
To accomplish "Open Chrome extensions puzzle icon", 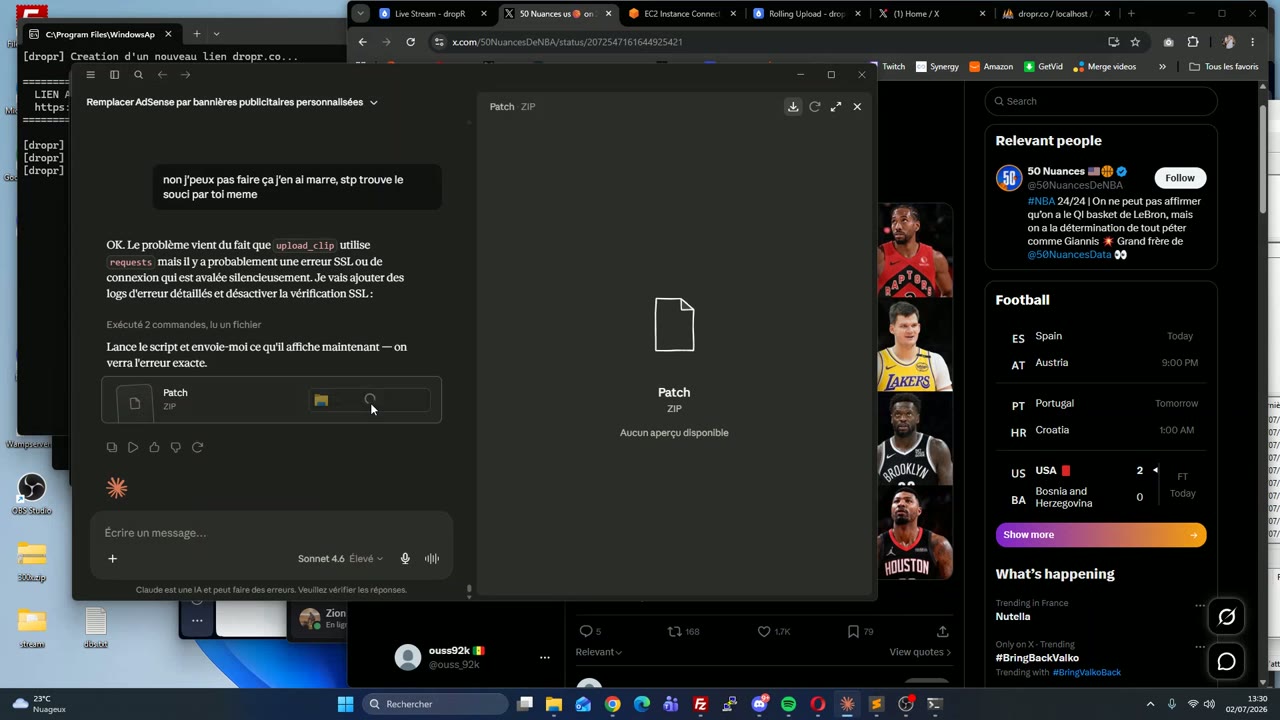I will click(x=1193, y=42).
